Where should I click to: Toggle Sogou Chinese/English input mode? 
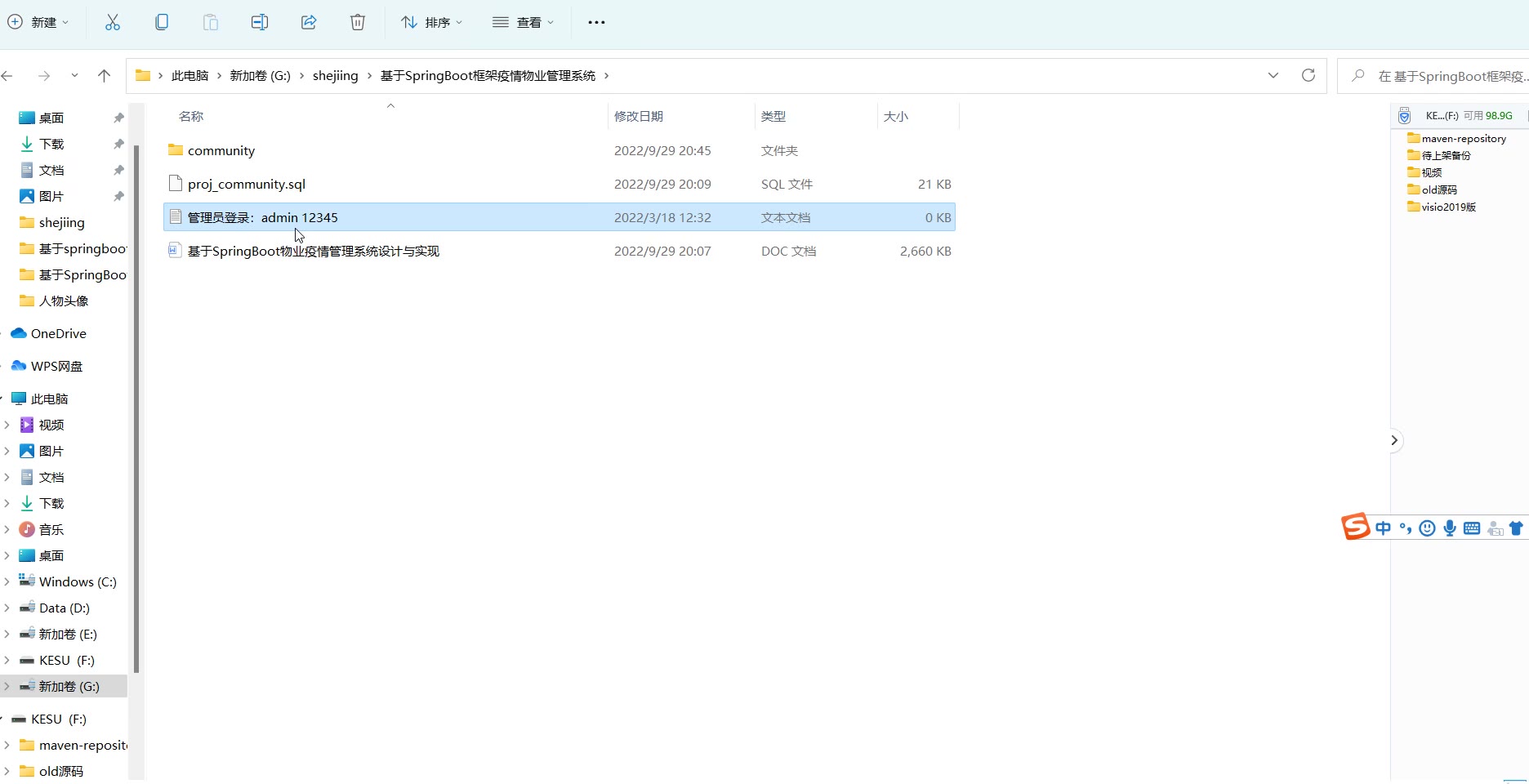[1383, 528]
